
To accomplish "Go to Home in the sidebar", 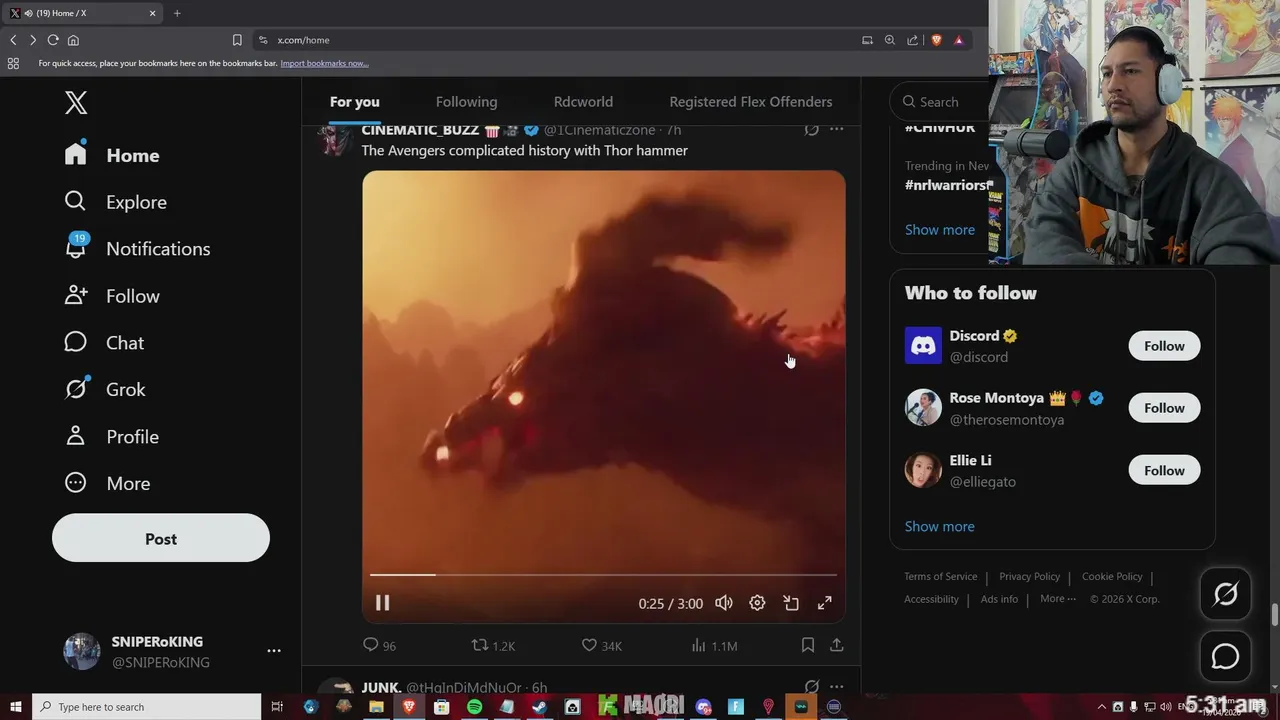I will 112,155.
